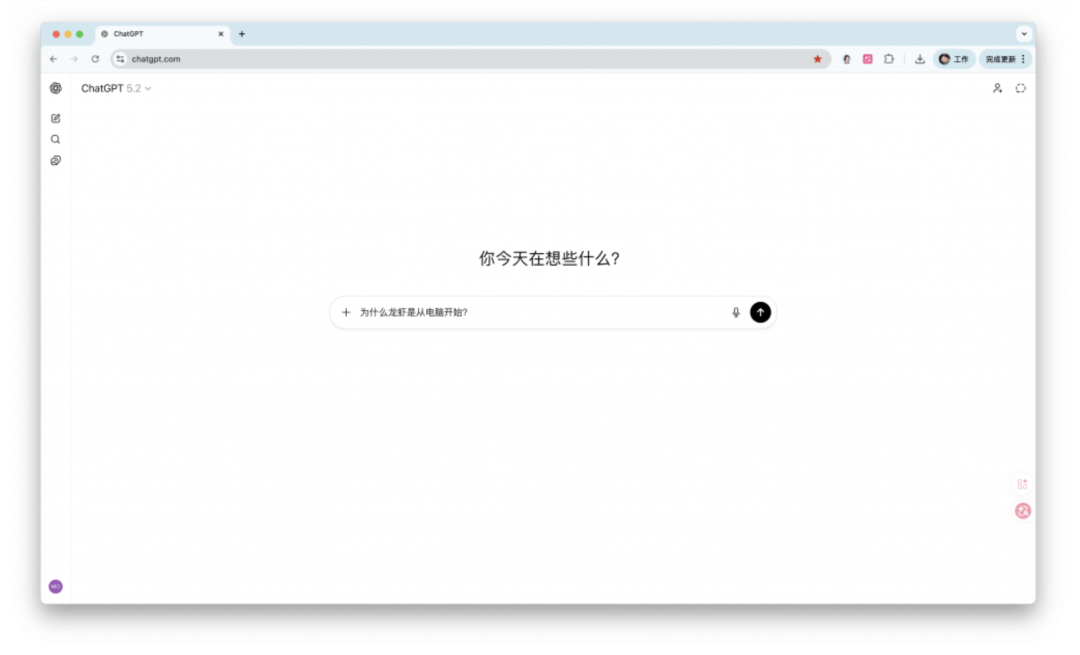Open the browser downloads icon
The width and height of the screenshot is (1080, 655).
tap(920, 59)
